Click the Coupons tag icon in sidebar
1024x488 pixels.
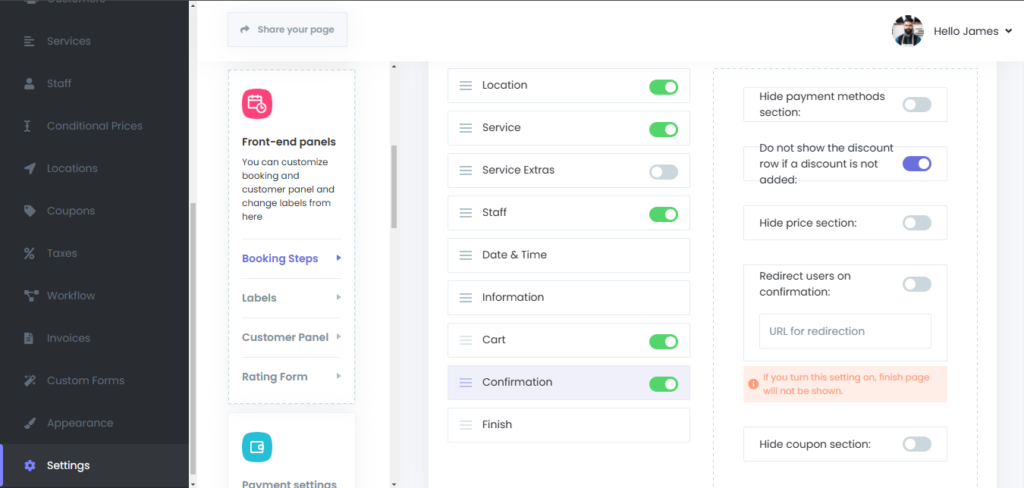(x=28, y=211)
